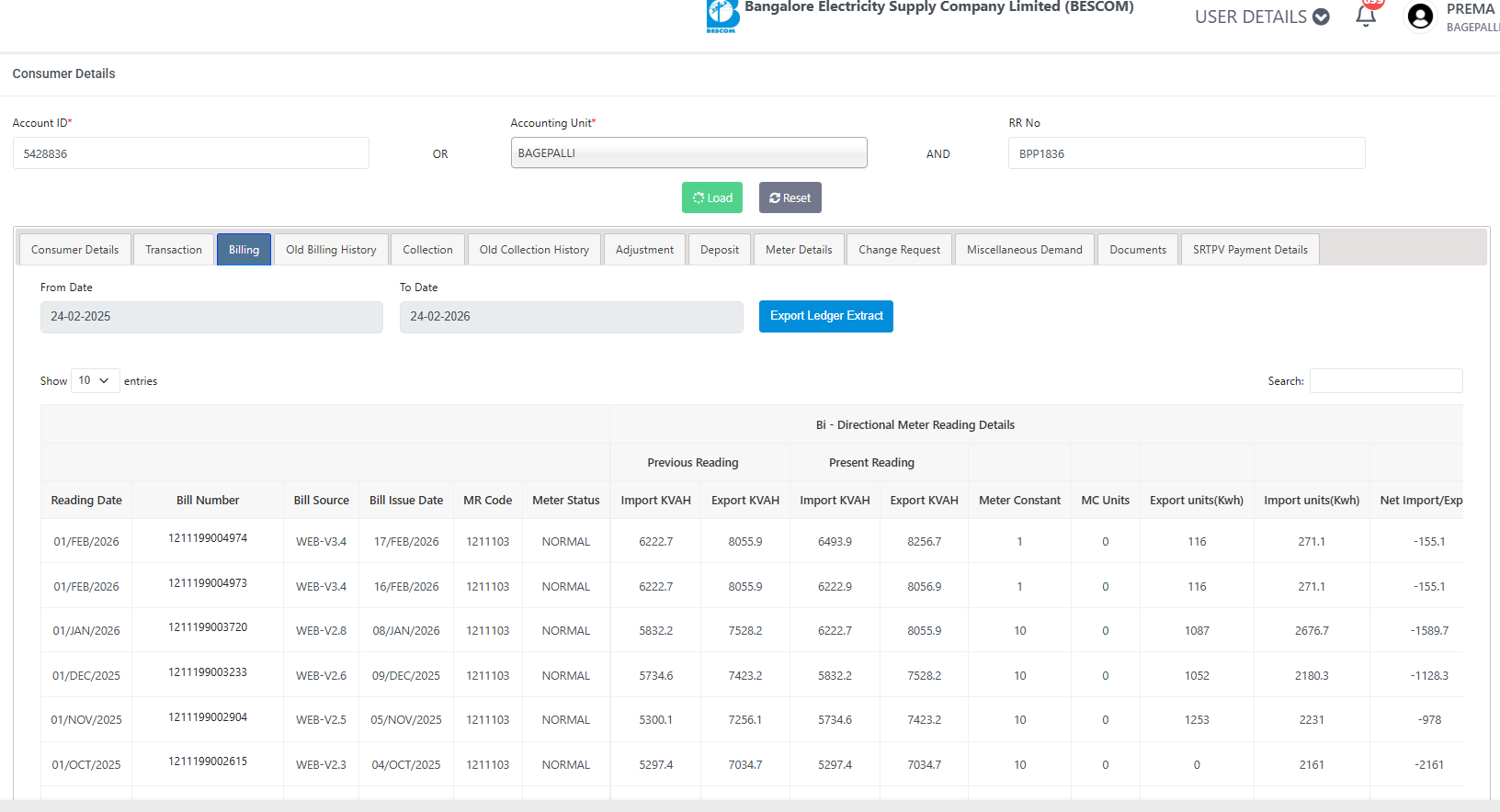Select the Old Billing History tab

pos(331,250)
